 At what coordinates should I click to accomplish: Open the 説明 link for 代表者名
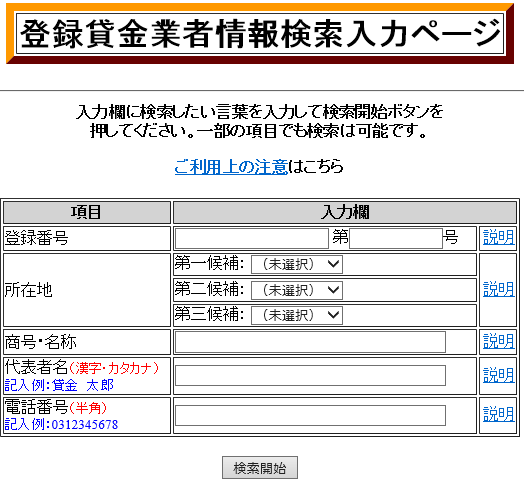[x=499, y=375]
